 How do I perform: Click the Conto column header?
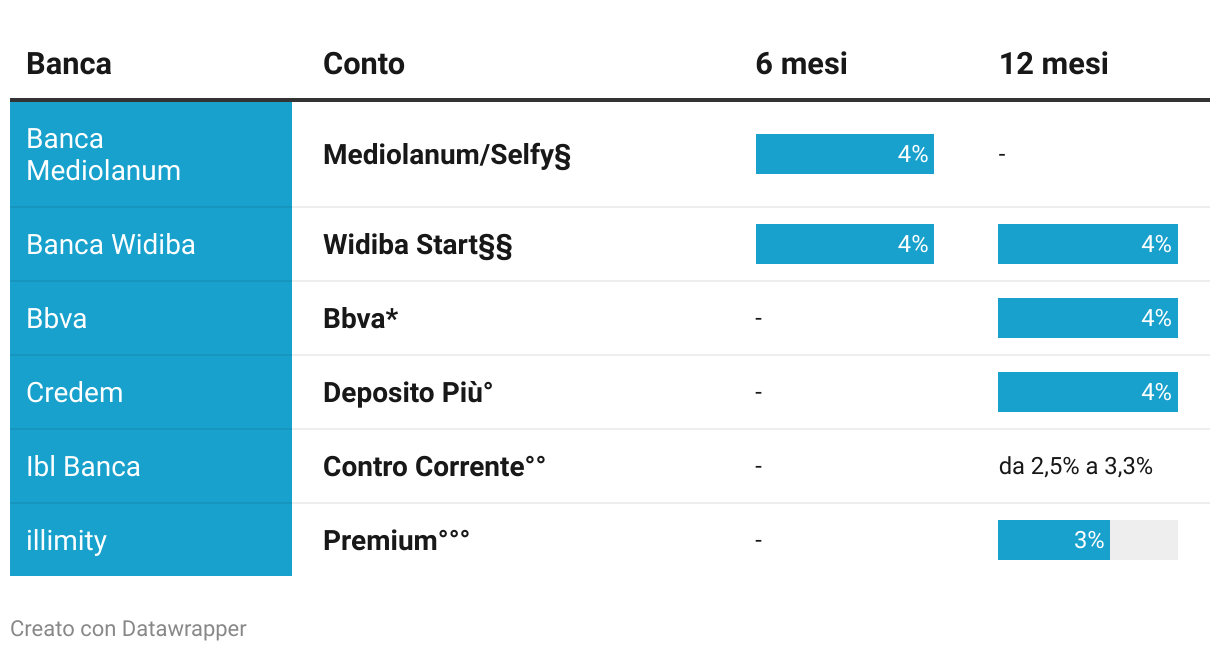pyautogui.click(x=364, y=64)
